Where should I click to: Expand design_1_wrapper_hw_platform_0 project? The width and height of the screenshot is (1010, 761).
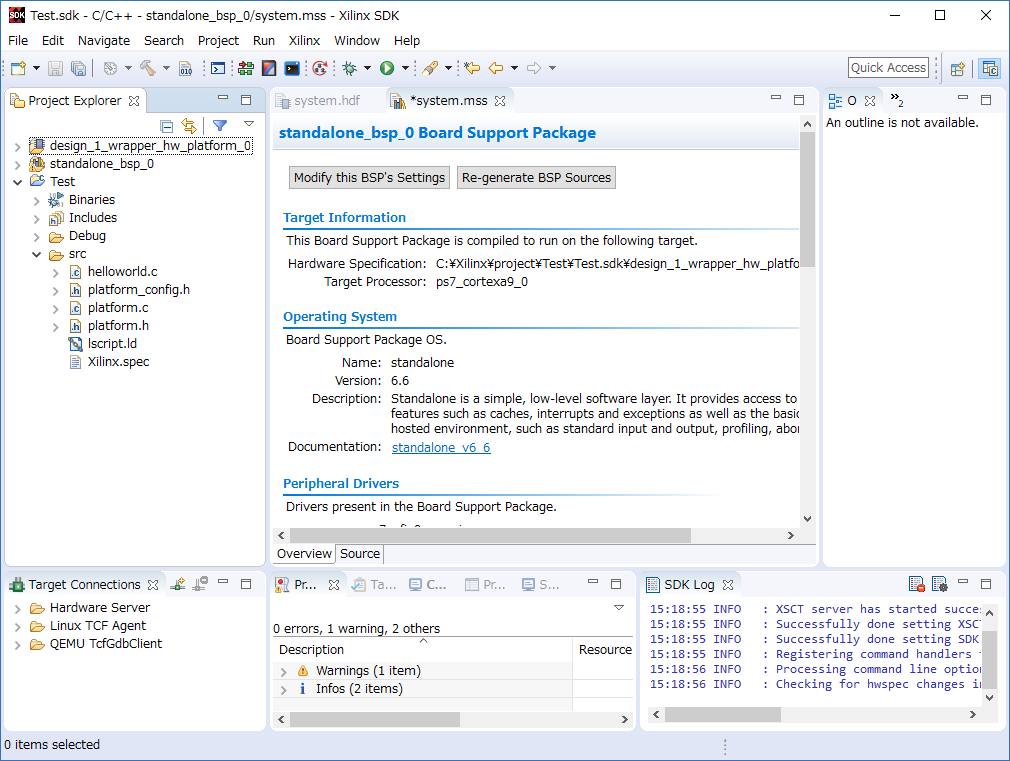click(x=17, y=146)
